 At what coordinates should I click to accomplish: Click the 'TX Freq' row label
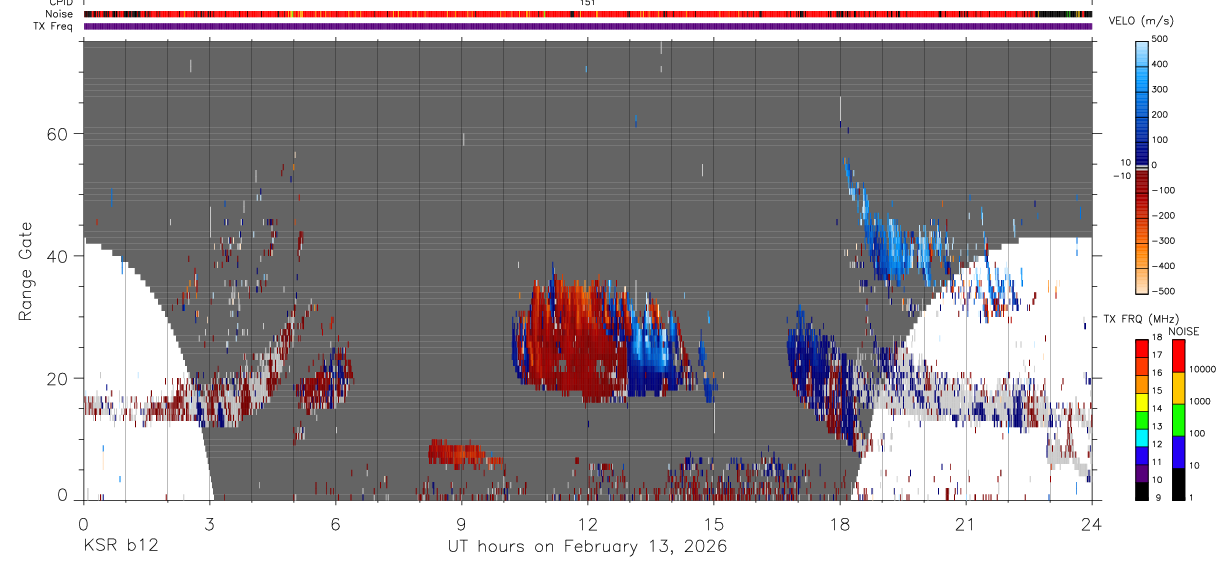tap(54, 26)
